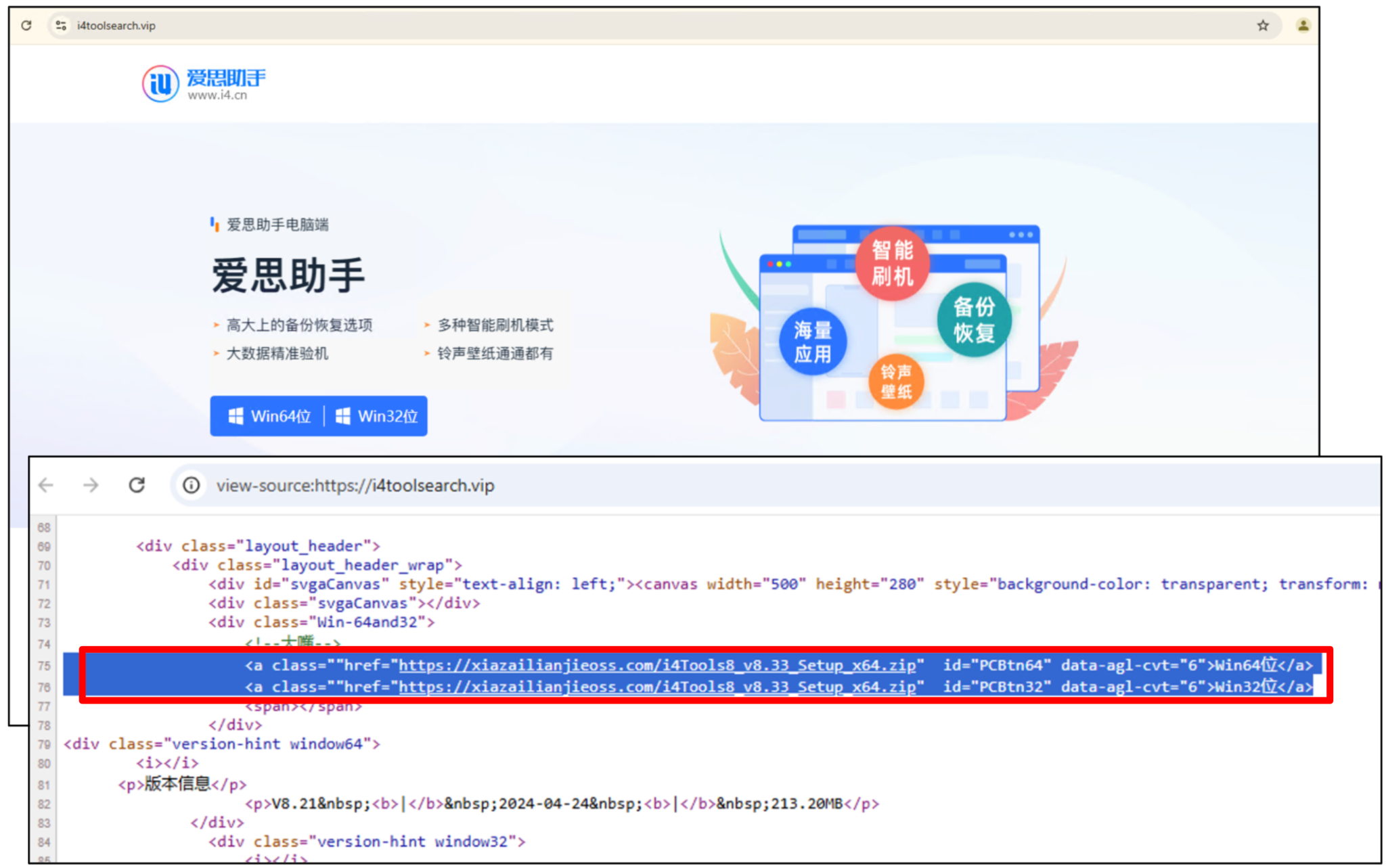1386x868 pixels.
Task: Reload the i4toolsearch.vip page
Action: (x=26, y=25)
